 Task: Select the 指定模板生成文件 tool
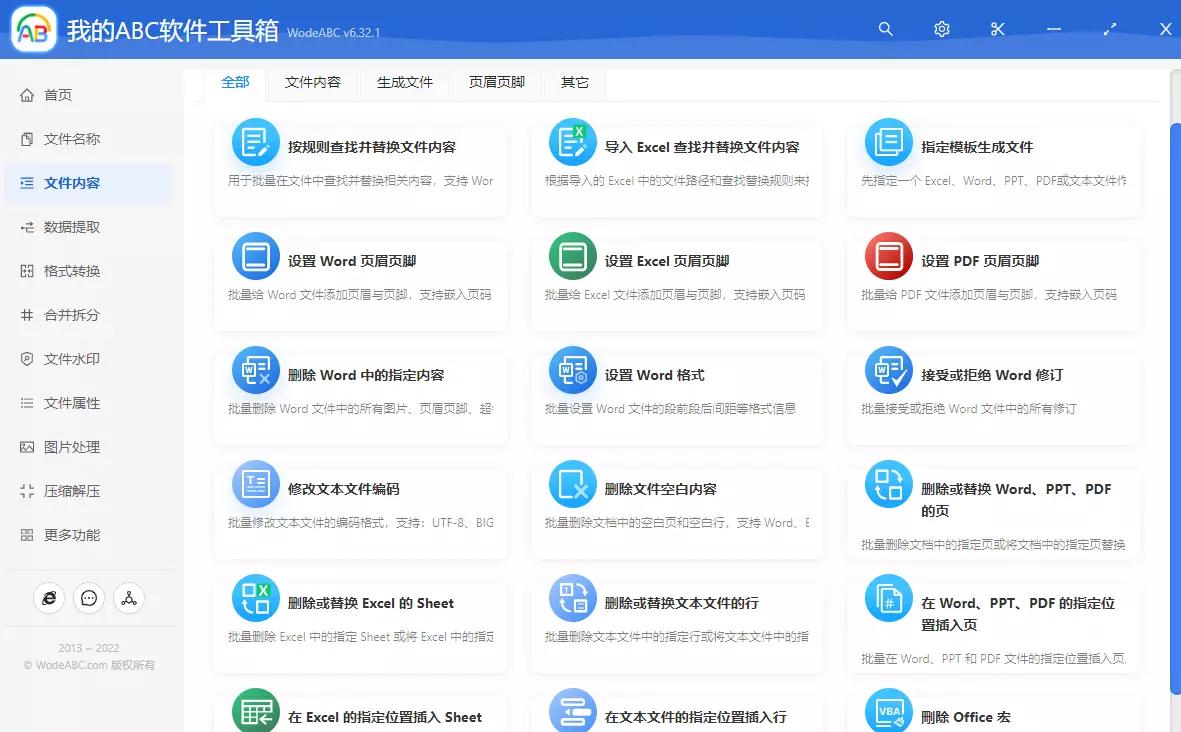pos(993,165)
